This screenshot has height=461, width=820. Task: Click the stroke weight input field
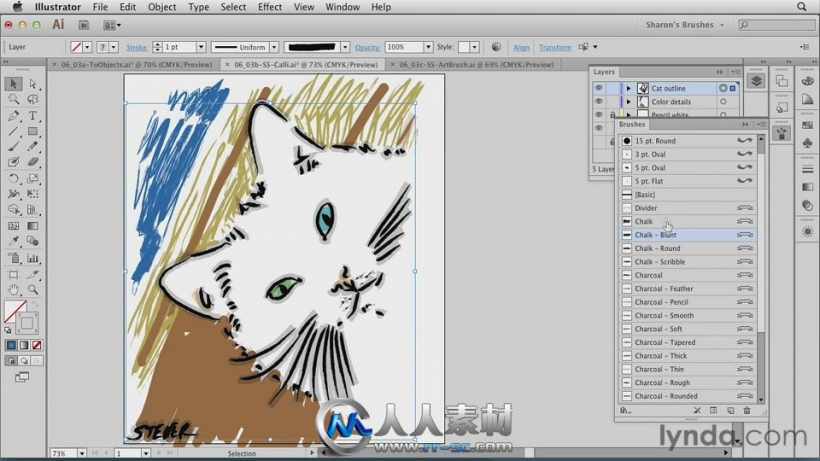(179, 47)
